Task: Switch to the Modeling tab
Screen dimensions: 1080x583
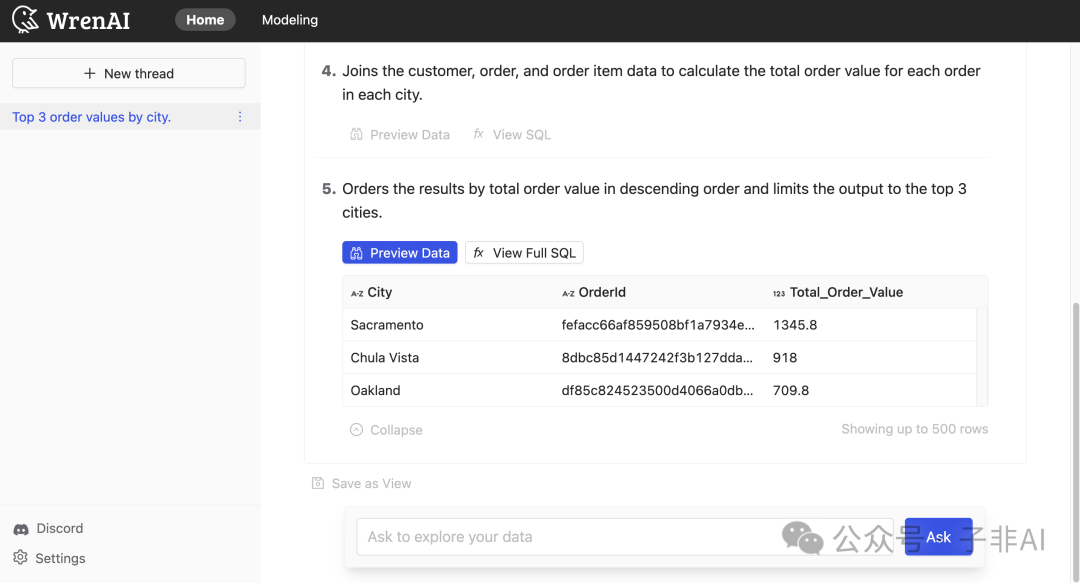Action: [290, 20]
